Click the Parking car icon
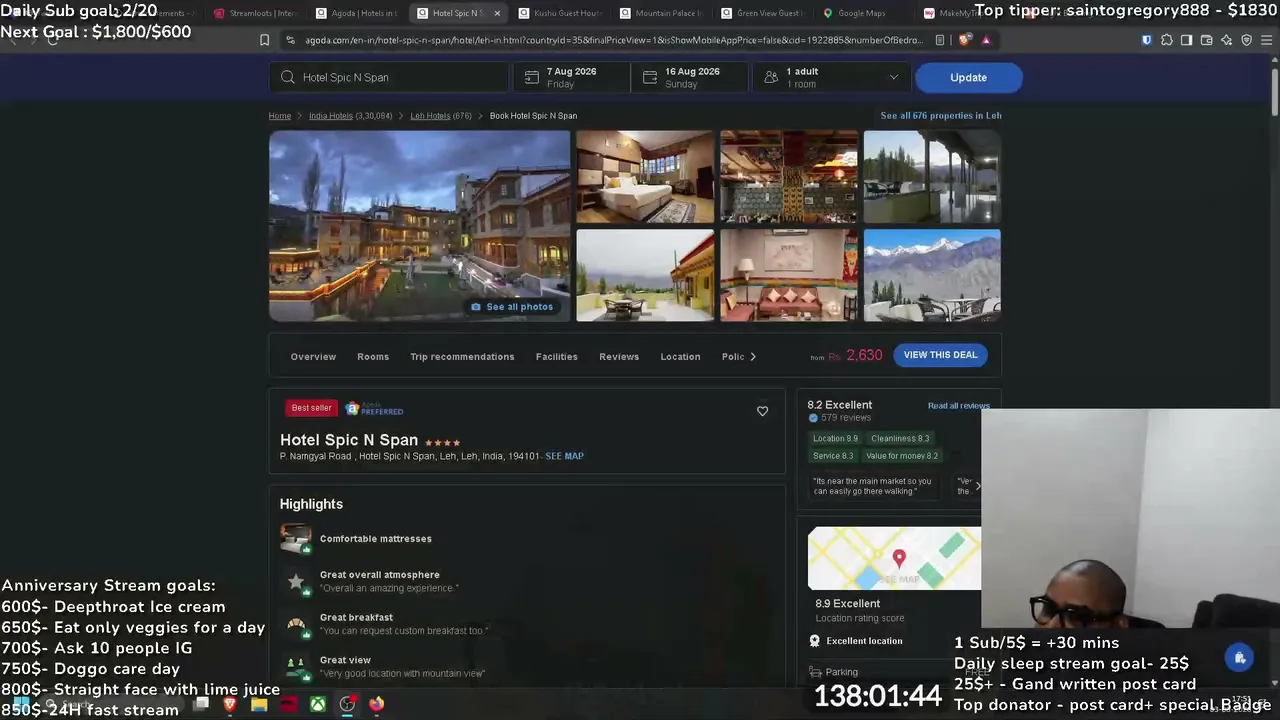 click(x=814, y=672)
